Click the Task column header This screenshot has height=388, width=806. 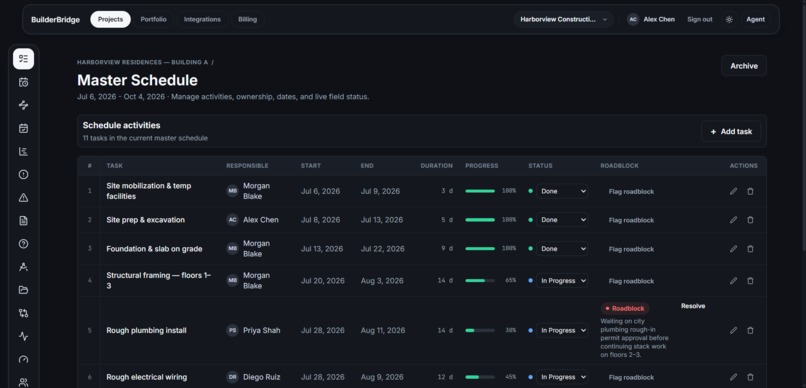coord(115,166)
